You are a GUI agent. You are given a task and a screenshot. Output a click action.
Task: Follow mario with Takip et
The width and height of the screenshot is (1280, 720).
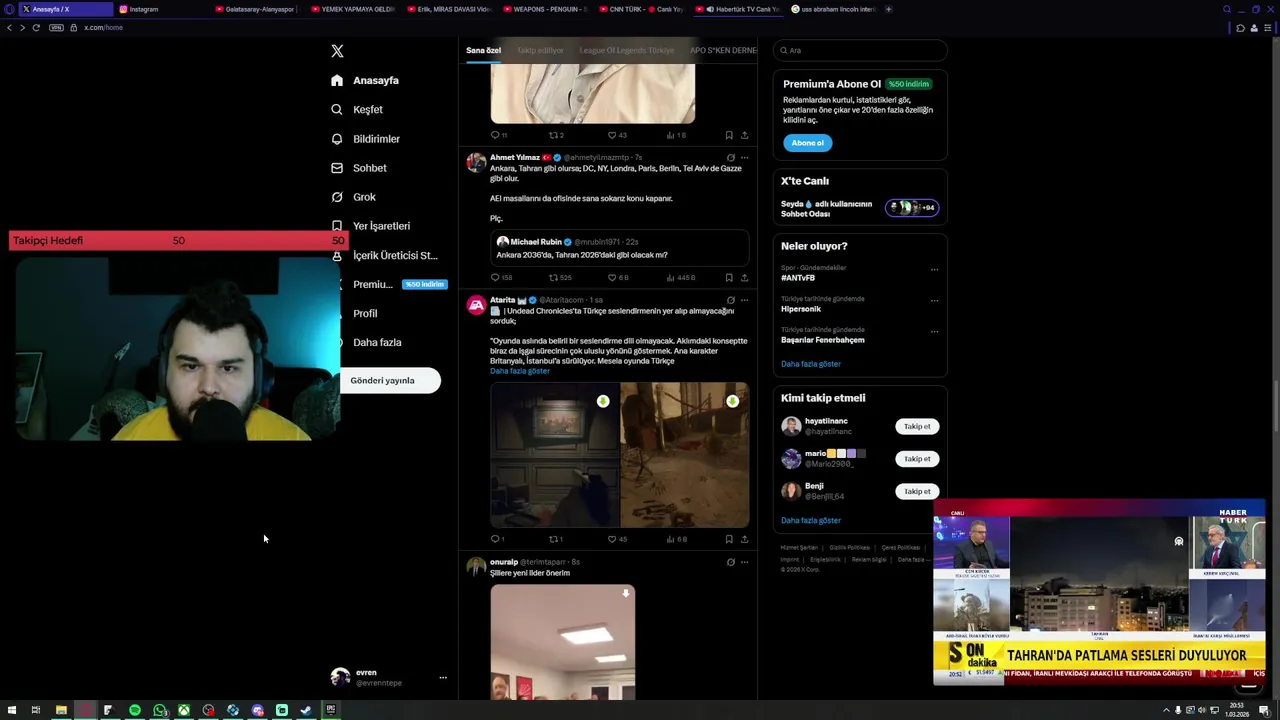917,459
